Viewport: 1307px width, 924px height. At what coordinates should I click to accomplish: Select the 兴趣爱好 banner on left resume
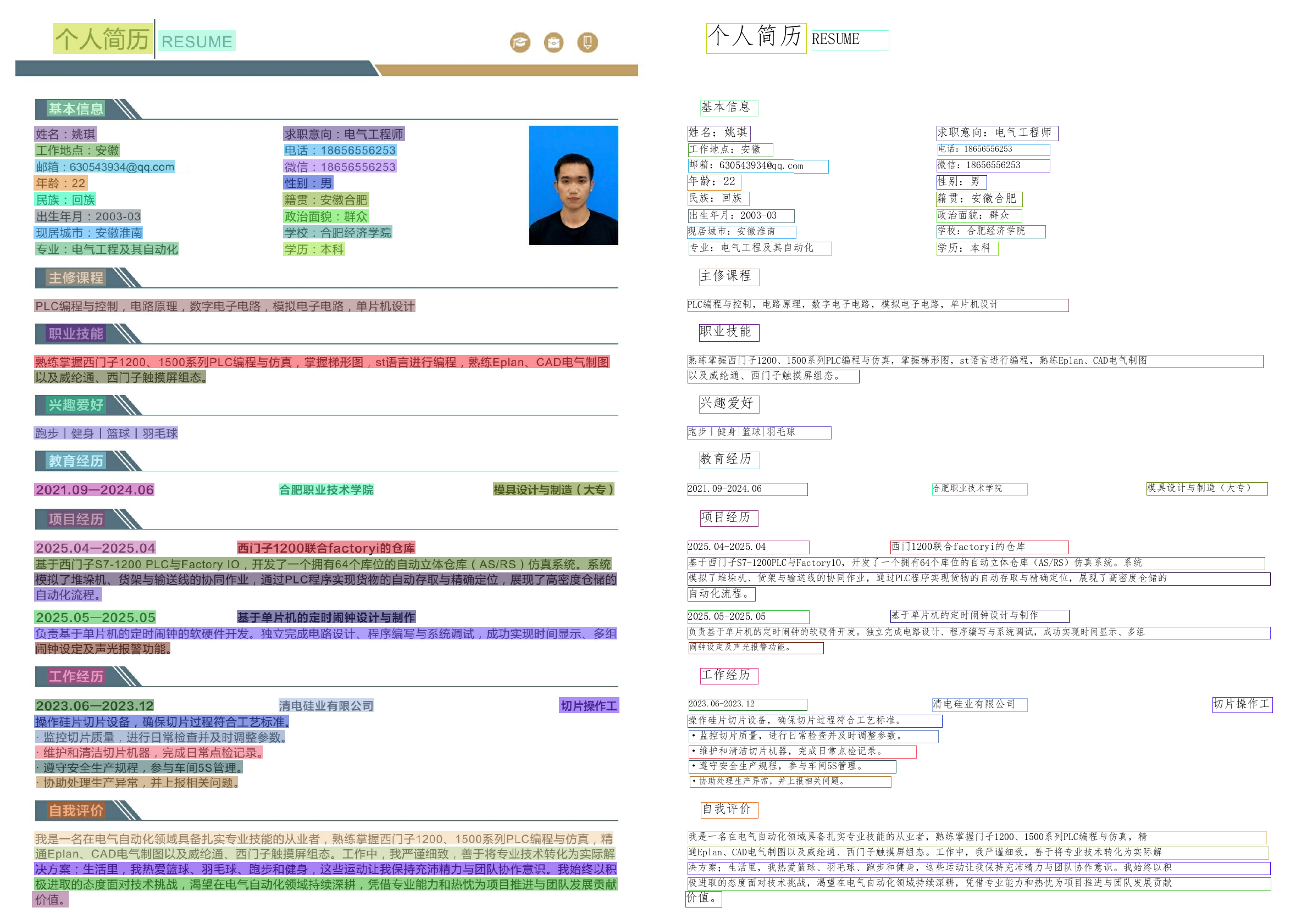76,405
